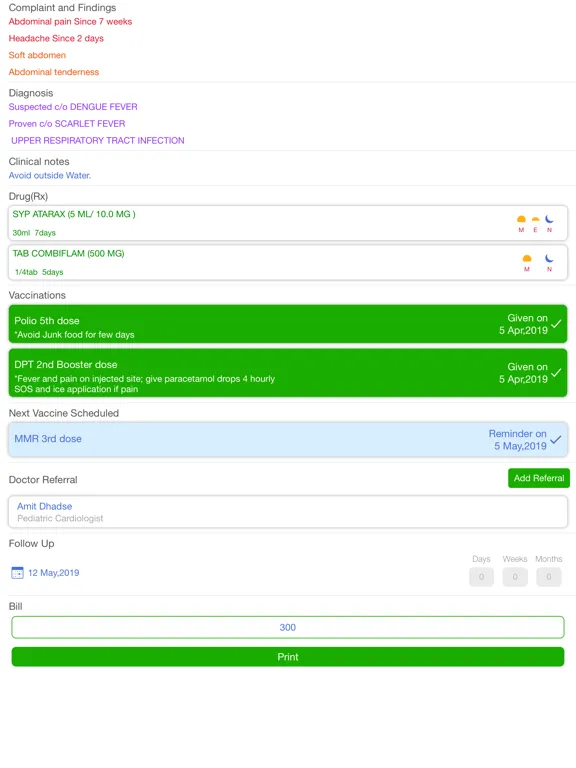
Task: Select the TAB COMBIFLAM prescription row
Action: (288, 263)
